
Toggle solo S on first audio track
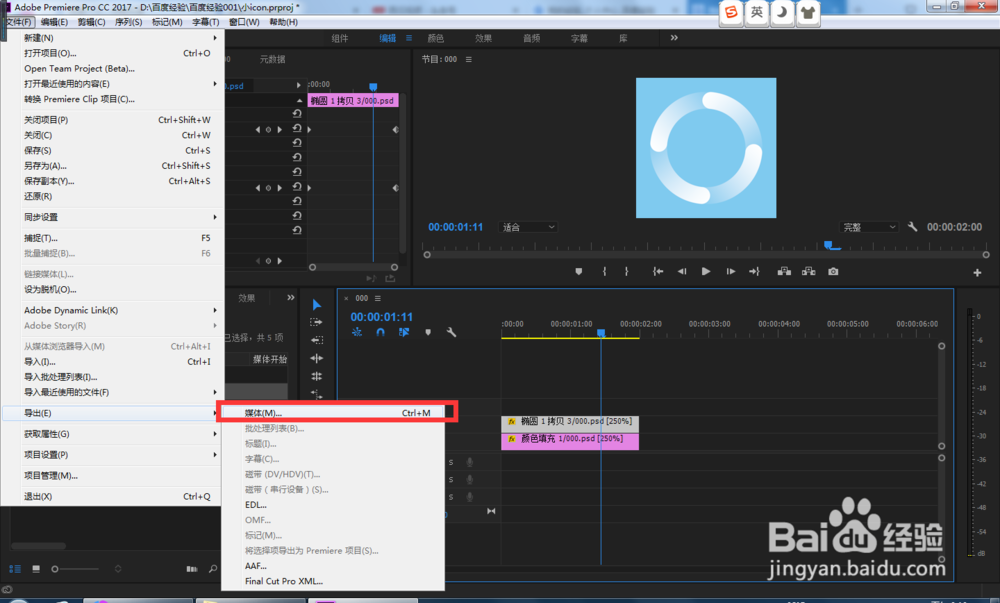451,462
